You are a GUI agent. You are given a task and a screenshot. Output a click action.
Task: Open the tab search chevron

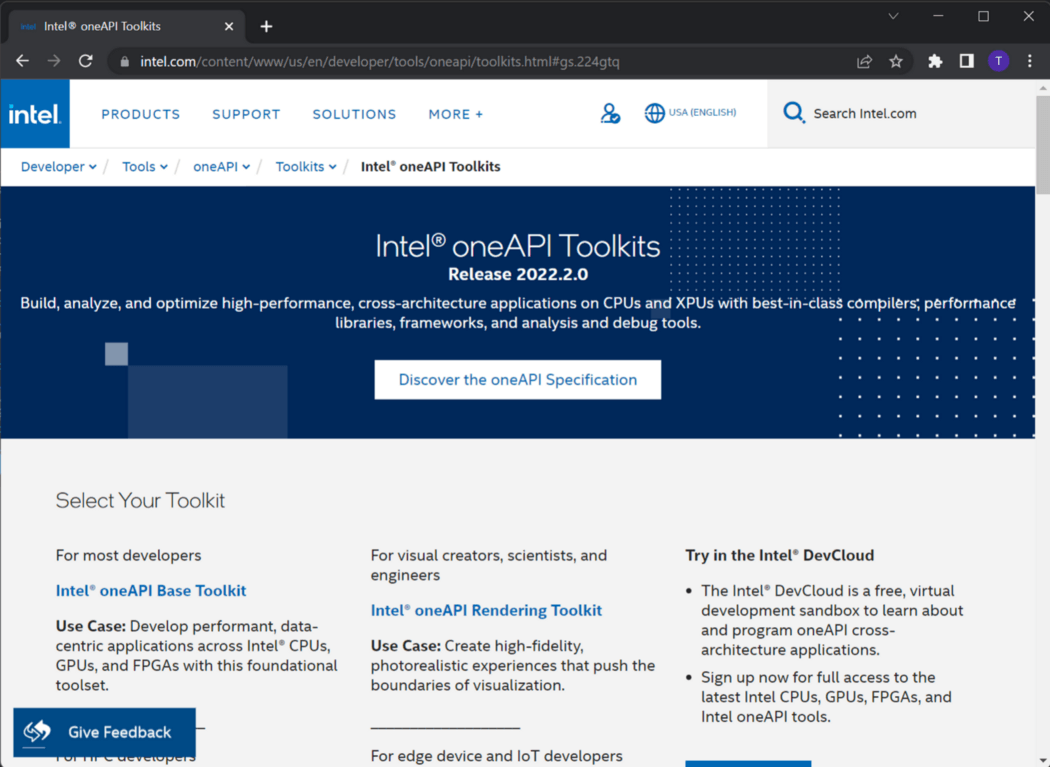click(x=893, y=16)
